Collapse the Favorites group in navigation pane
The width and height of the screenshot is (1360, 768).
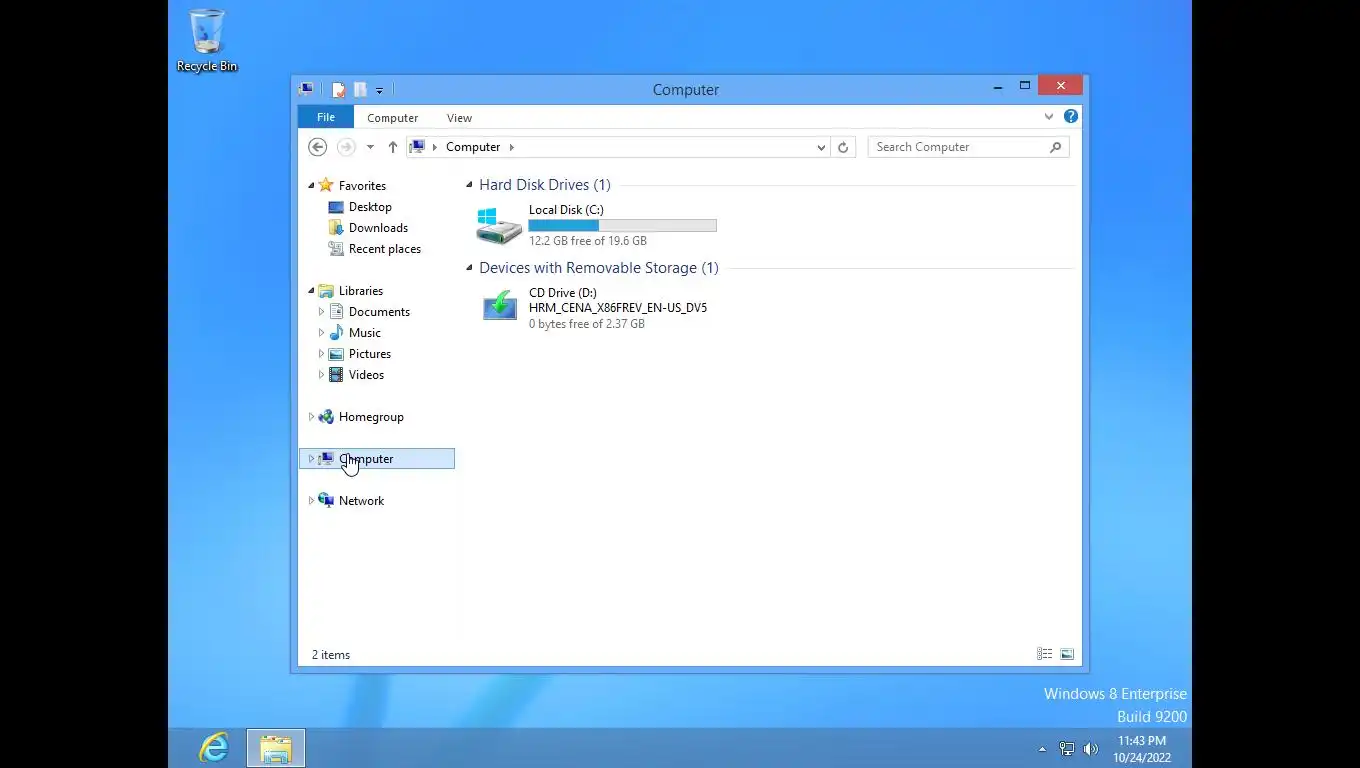(311, 186)
